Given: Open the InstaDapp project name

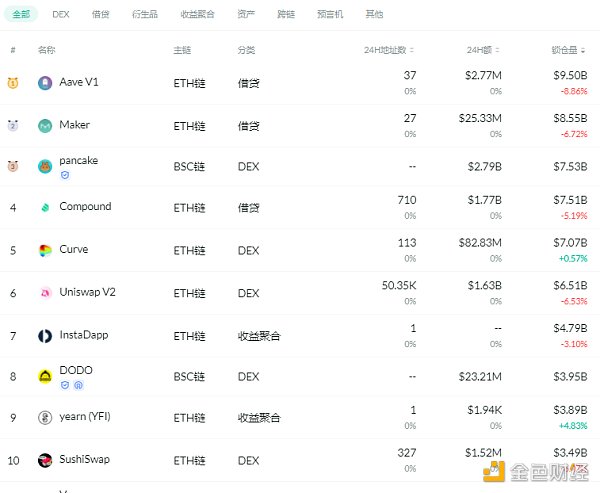Looking at the screenshot, I should tap(84, 335).
